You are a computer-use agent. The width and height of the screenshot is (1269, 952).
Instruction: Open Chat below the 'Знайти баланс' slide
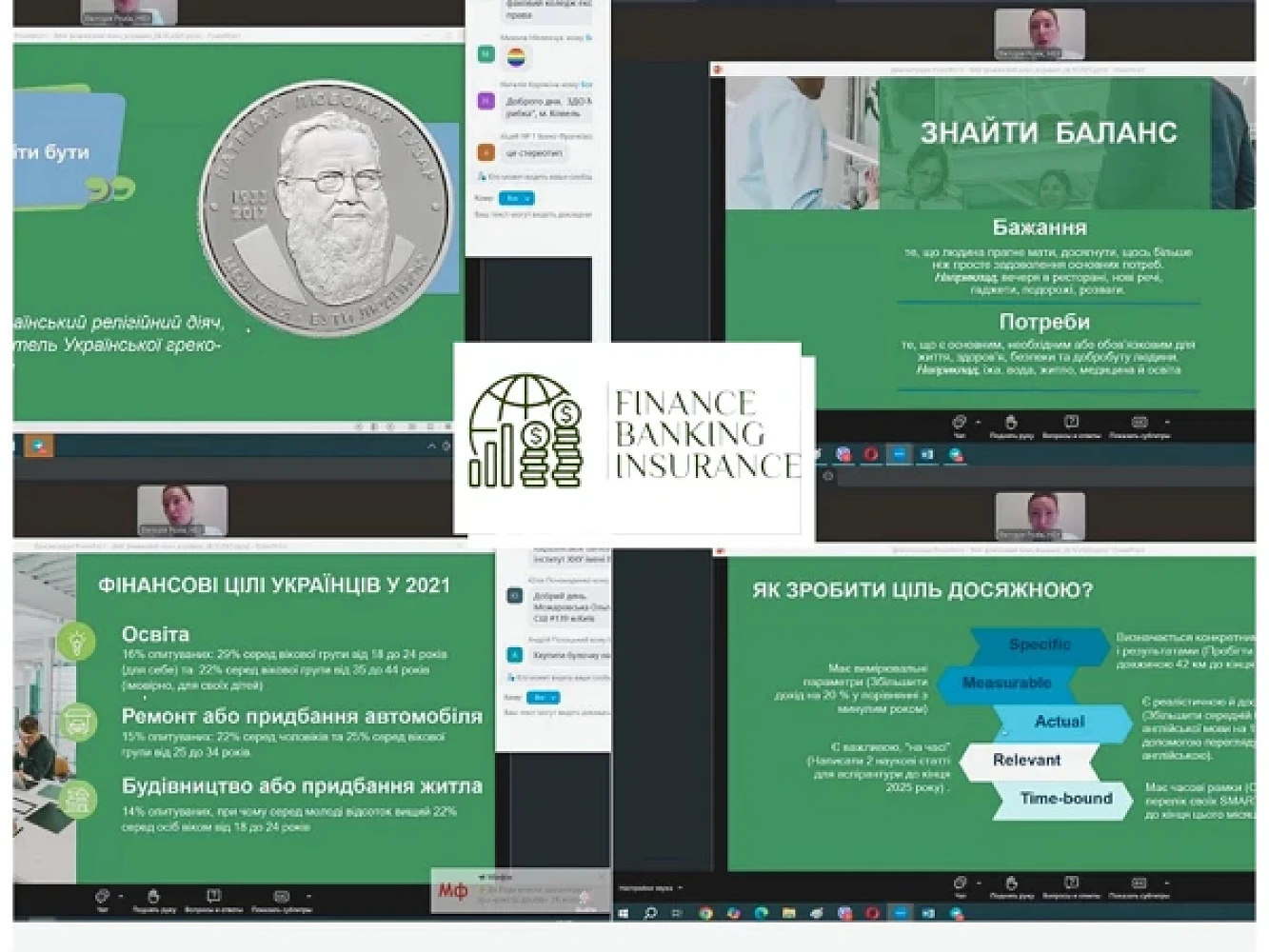point(959,424)
